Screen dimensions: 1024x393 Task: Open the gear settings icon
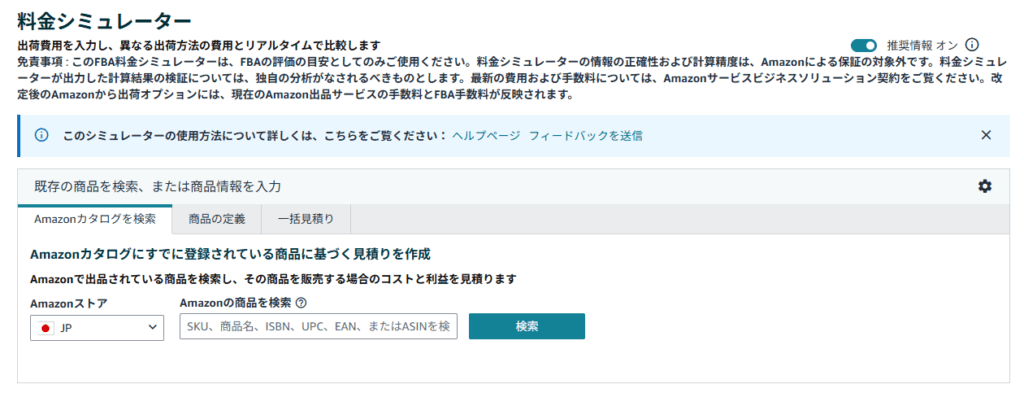984,186
